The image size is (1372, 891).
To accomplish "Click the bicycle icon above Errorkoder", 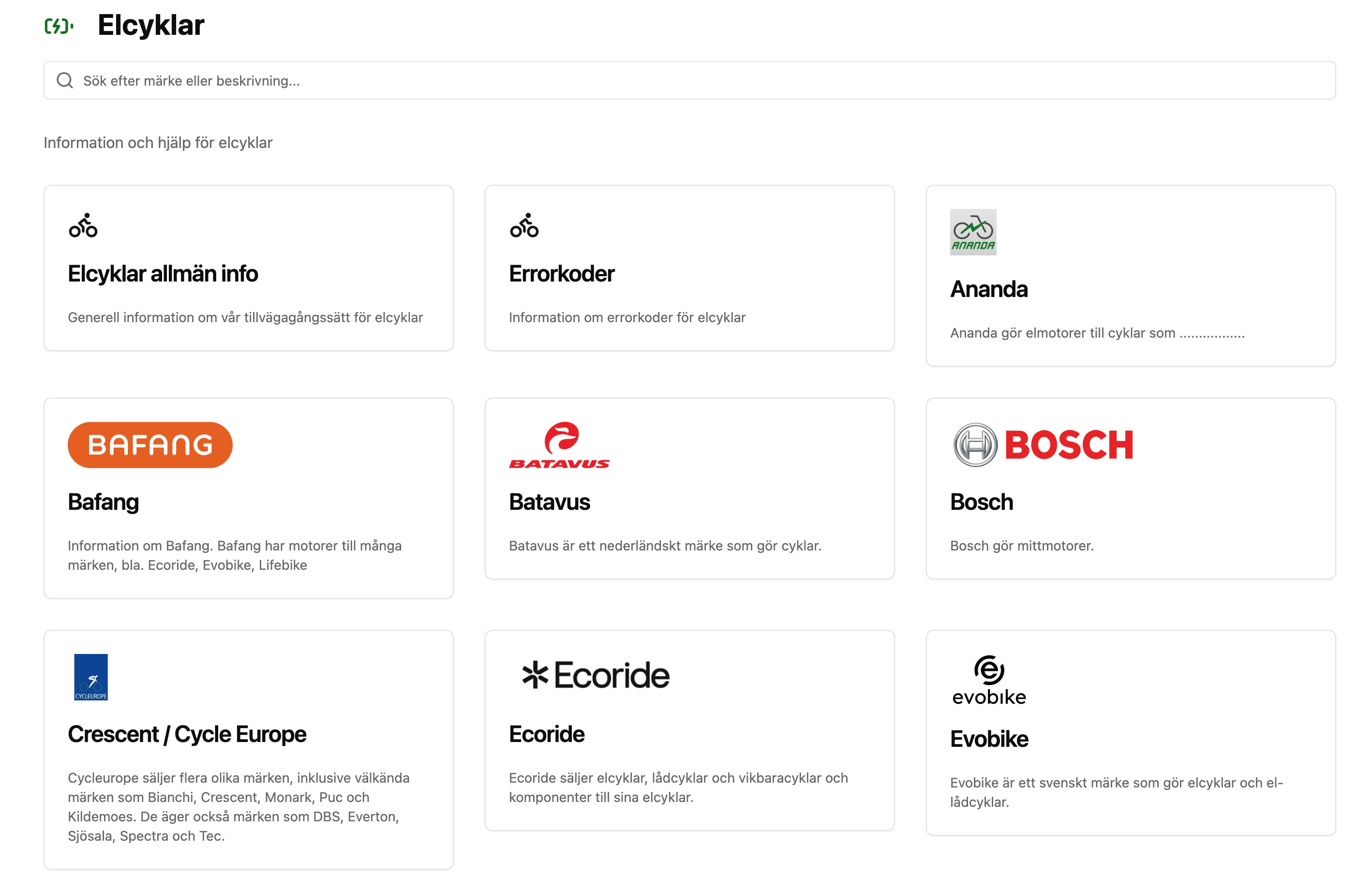I will (x=524, y=225).
